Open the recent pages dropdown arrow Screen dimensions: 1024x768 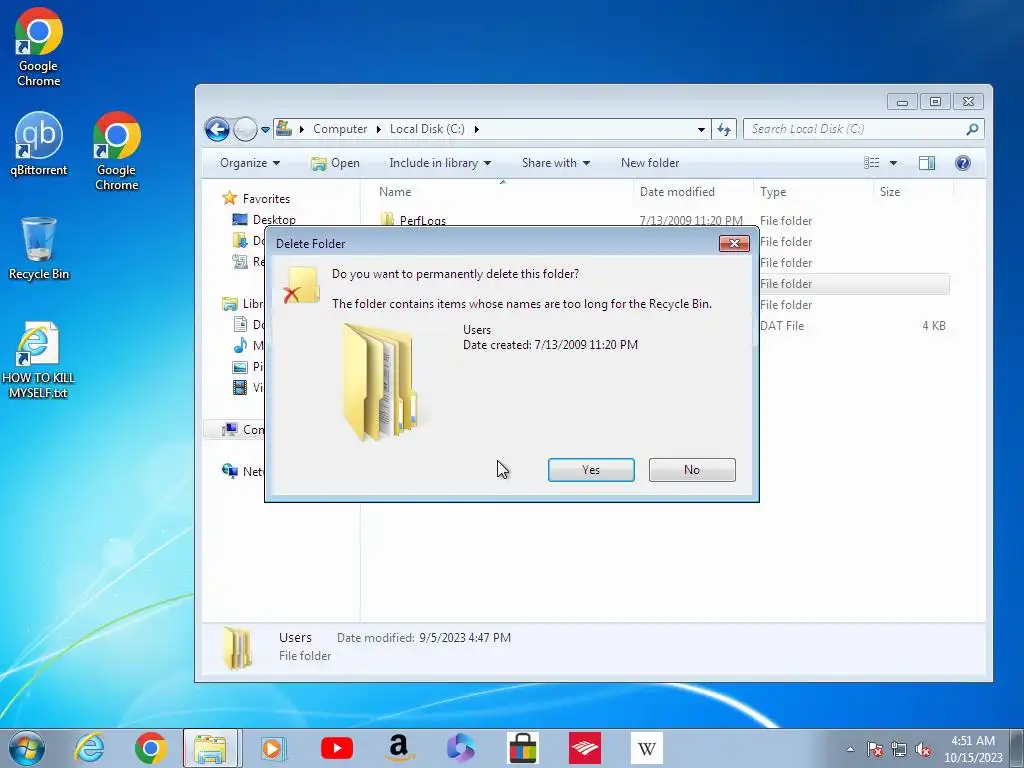(x=265, y=129)
